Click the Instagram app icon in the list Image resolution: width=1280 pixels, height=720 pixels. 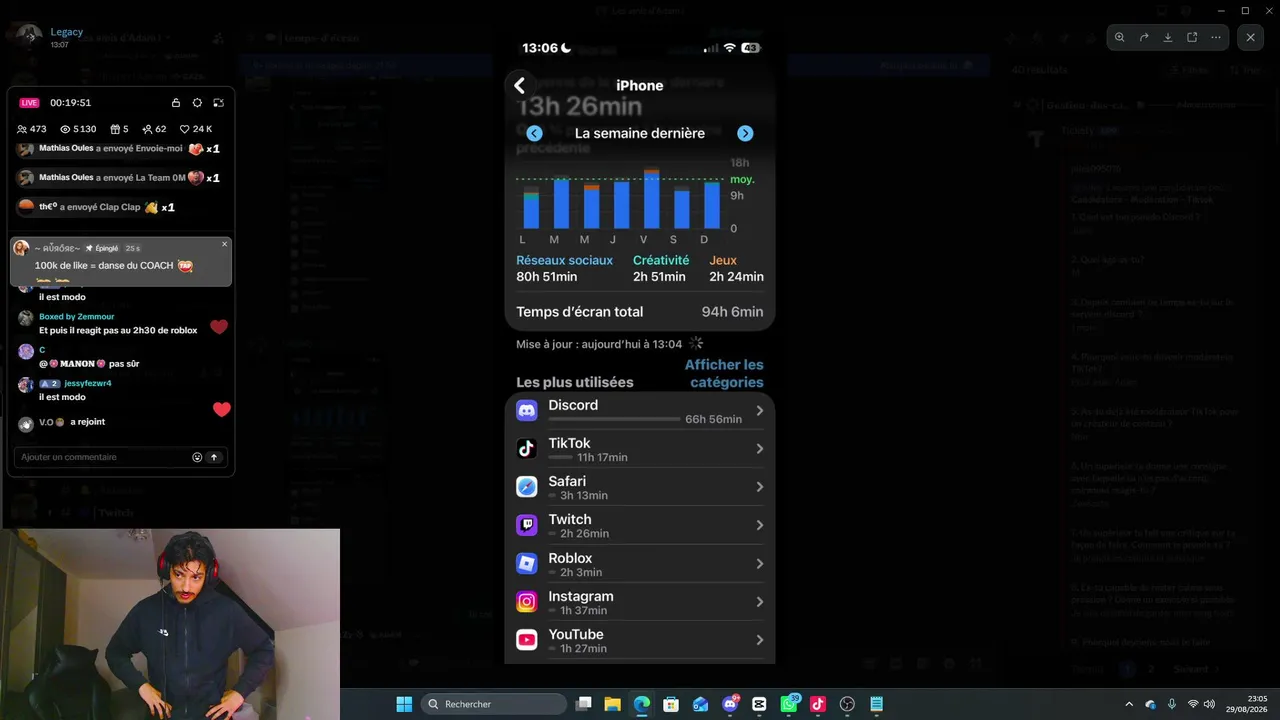click(527, 602)
